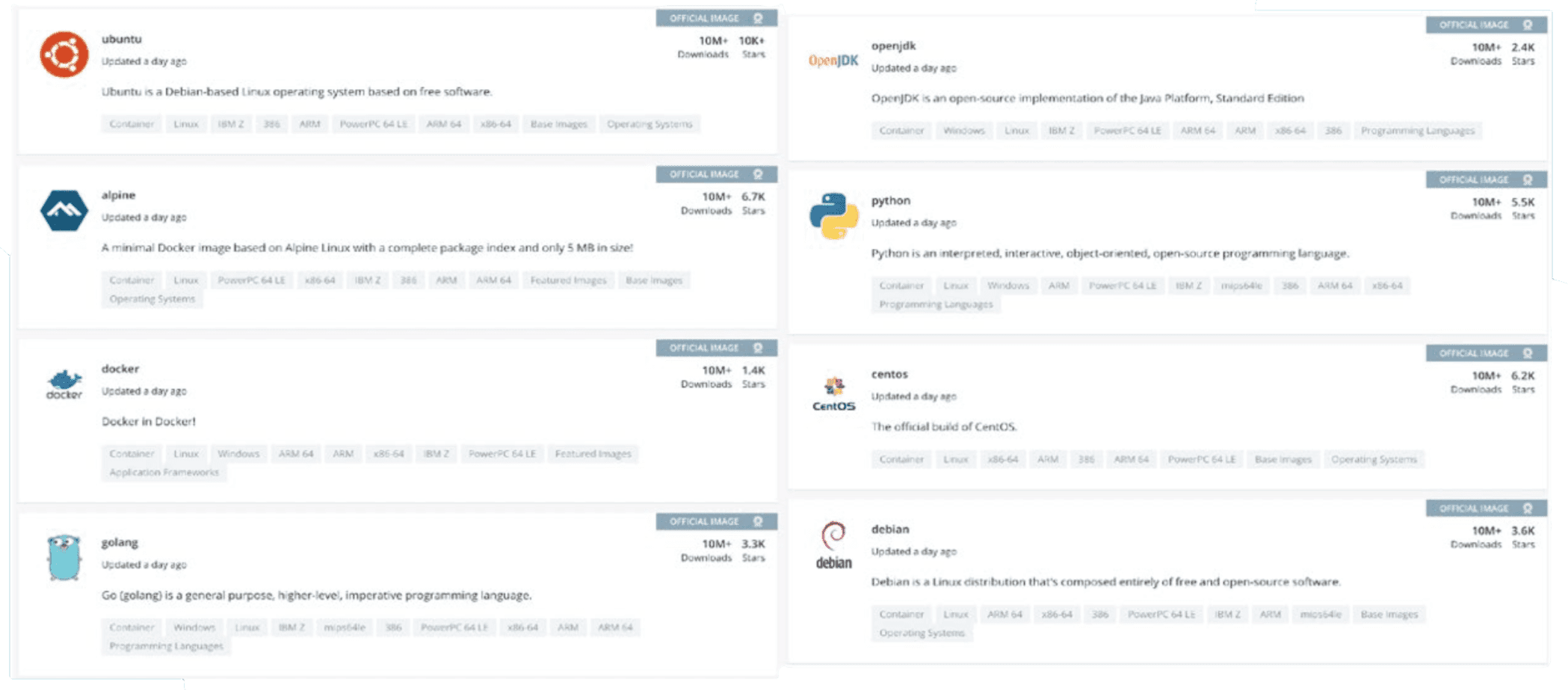Click the ubuntu Official Image ribbon icon
The width and height of the screenshot is (1568, 690).
pyautogui.click(x=758, y=18)
